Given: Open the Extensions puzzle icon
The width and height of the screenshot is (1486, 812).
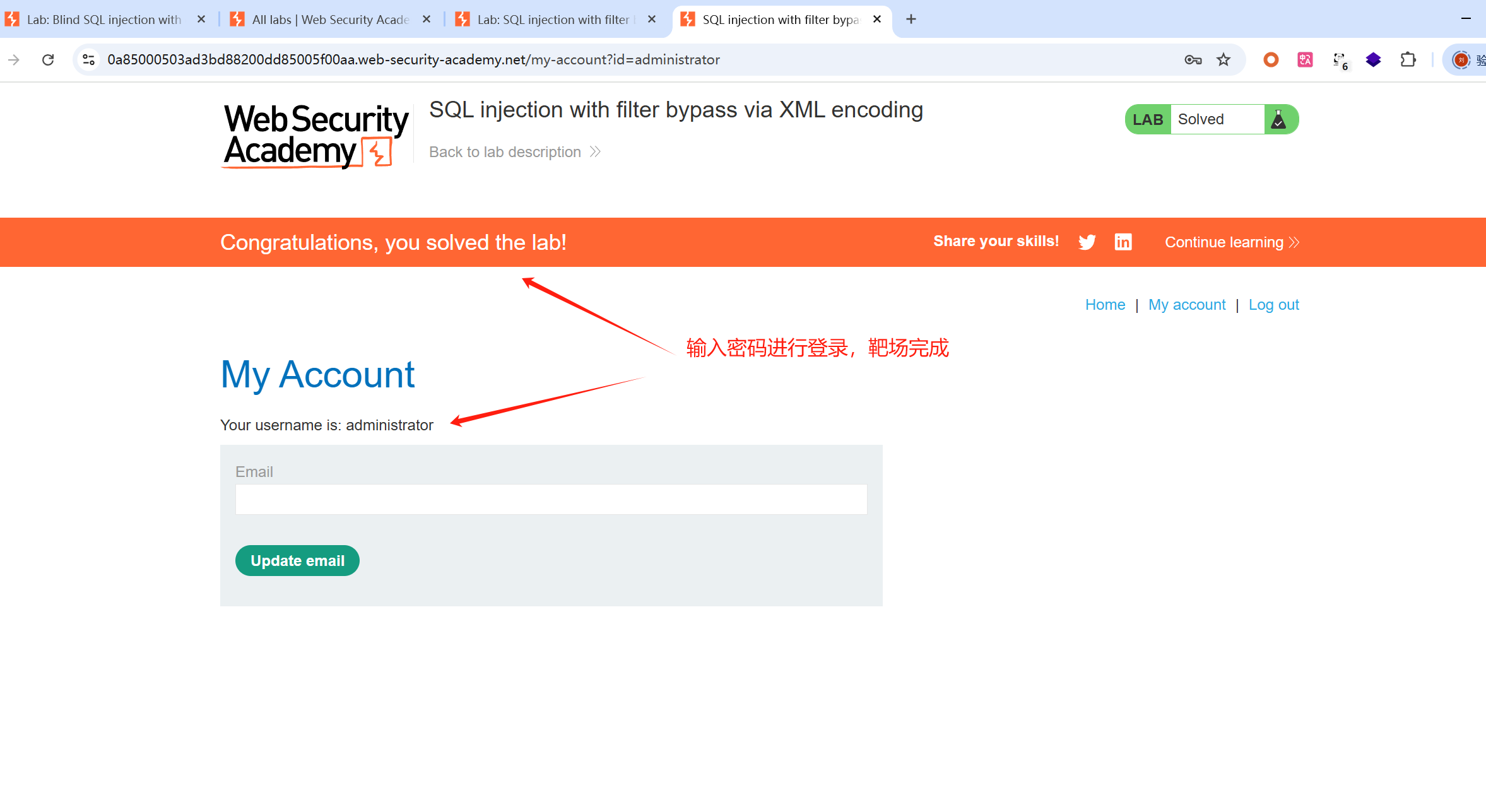Looking at the screenshot, I should coord(1408,60).
